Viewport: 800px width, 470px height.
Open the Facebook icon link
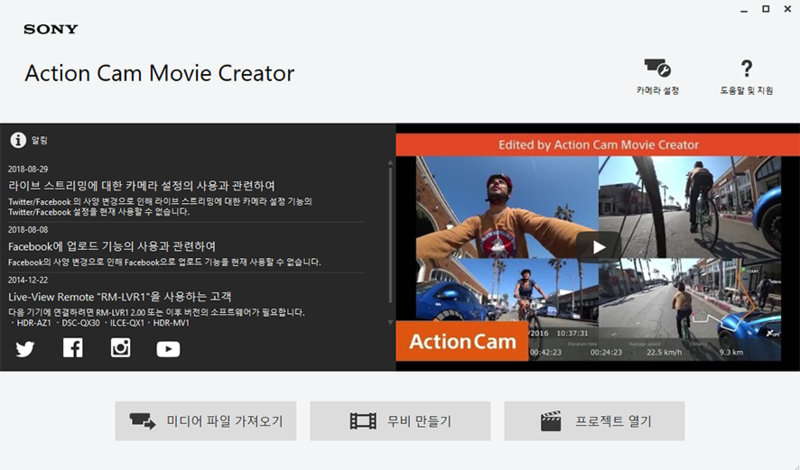(x=72, y=348)
